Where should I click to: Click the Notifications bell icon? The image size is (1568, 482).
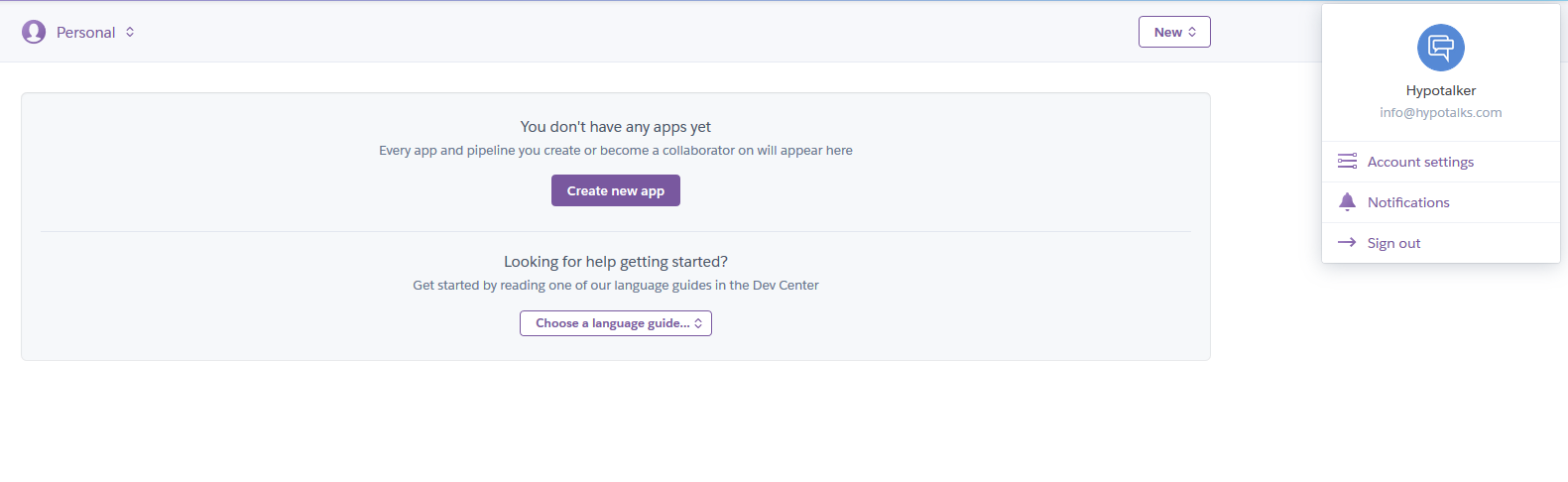click(1347, 202)
